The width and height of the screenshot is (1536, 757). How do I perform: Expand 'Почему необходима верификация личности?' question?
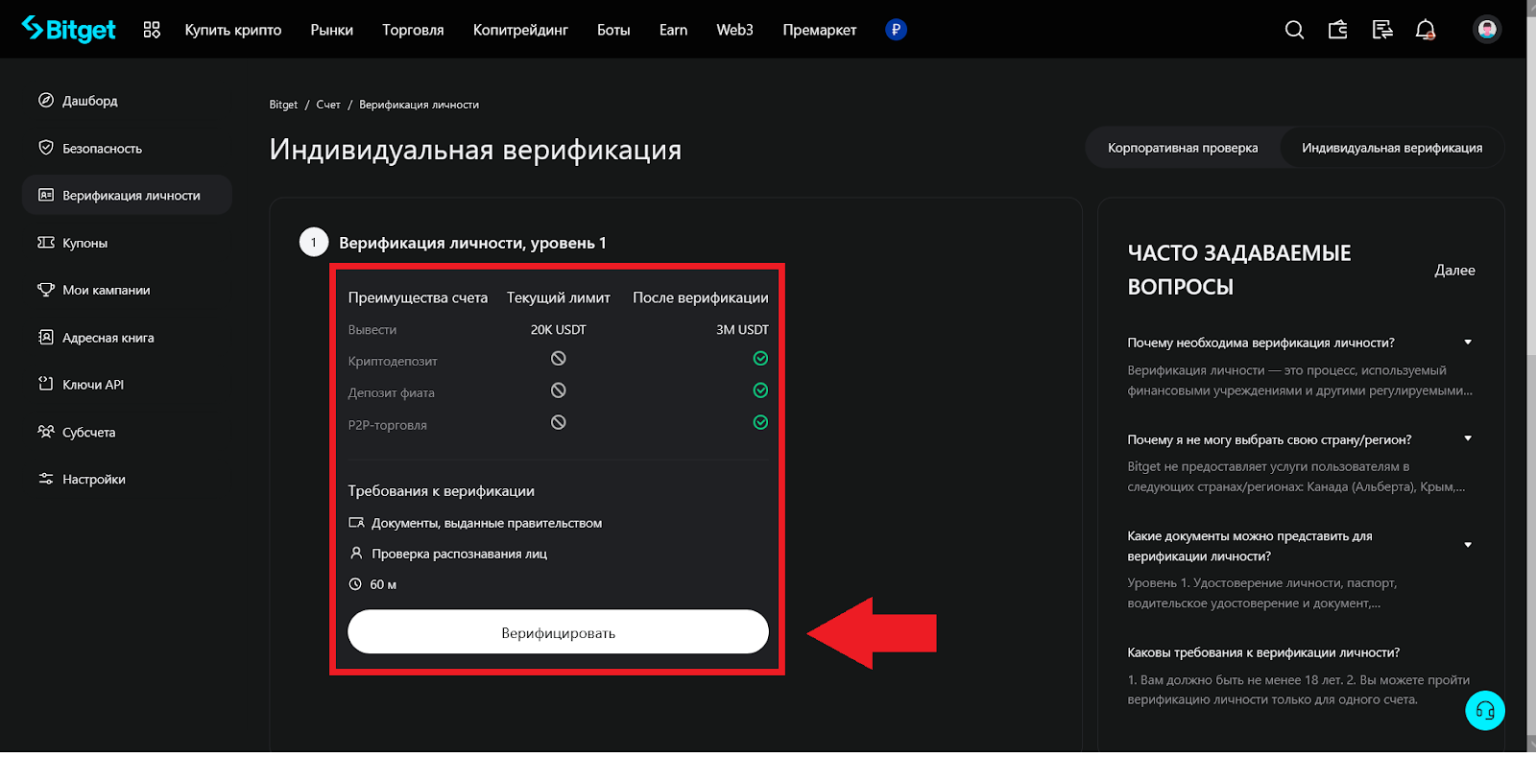(1468, 342)
